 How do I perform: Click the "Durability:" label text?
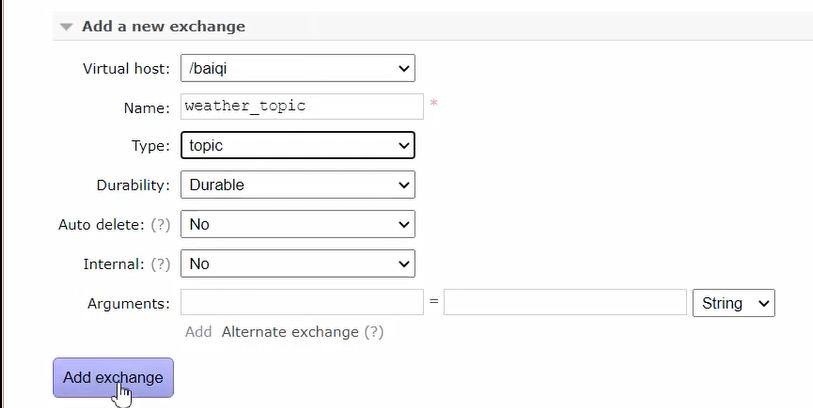point(133,186)
